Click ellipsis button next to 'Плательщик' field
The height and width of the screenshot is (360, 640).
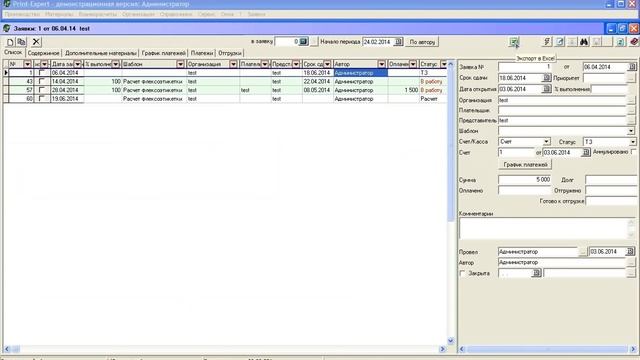coord(631,110)
